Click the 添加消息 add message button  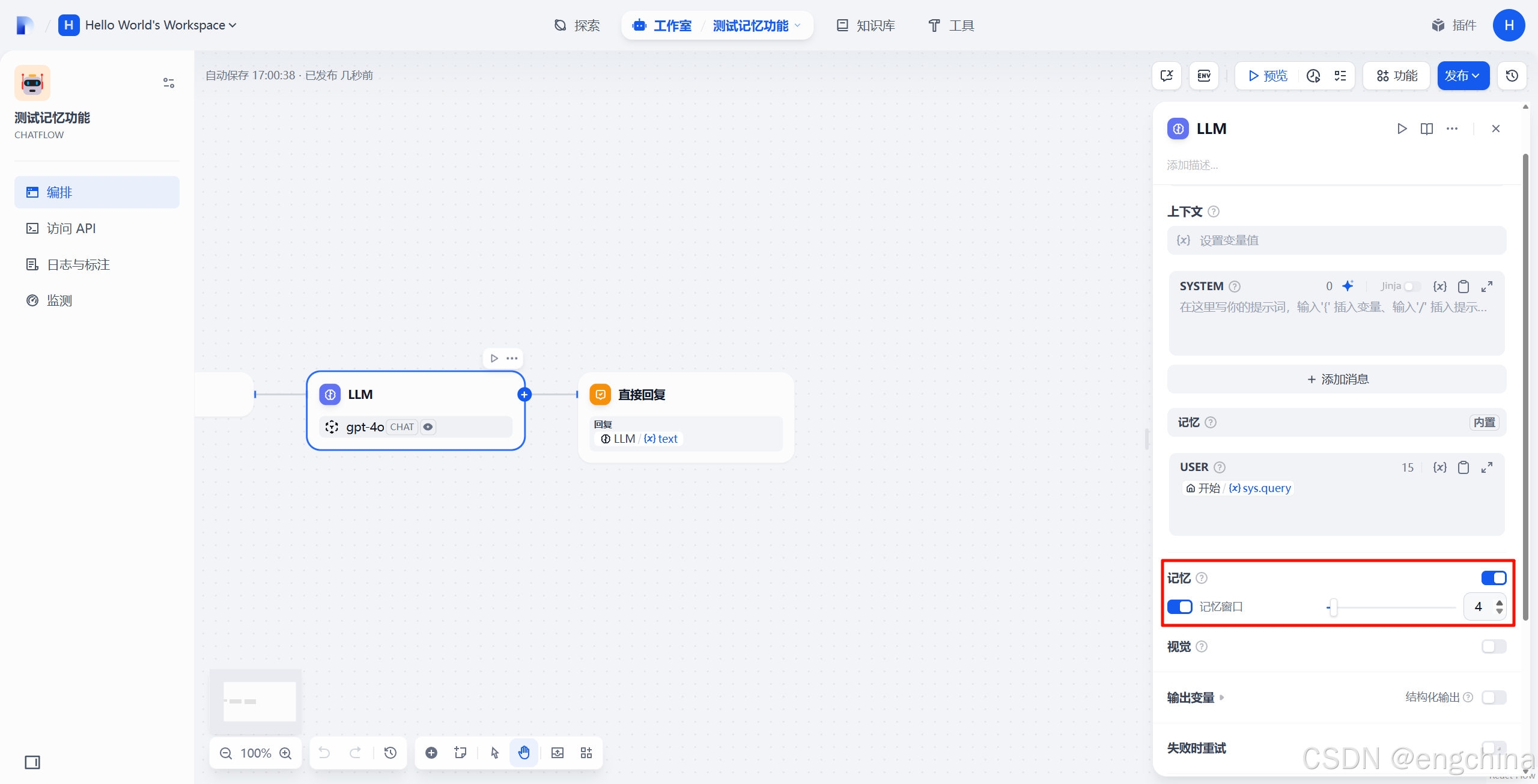pos(1337,379)
